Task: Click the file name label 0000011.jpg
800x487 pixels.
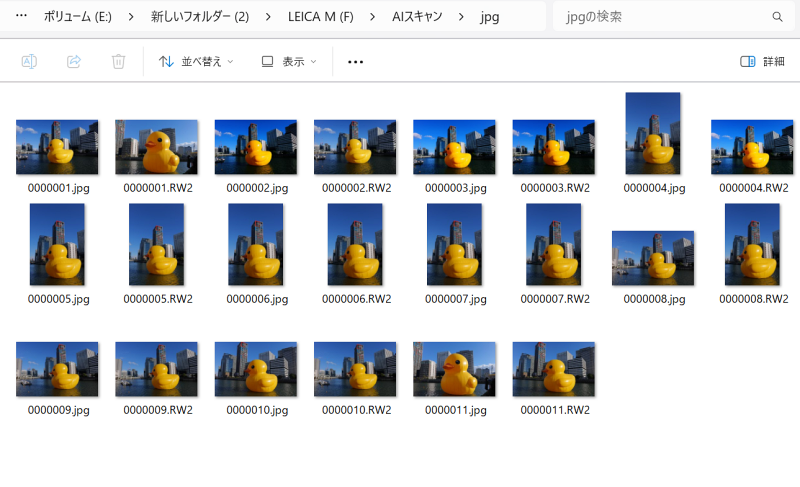Action: coord(456,411)
